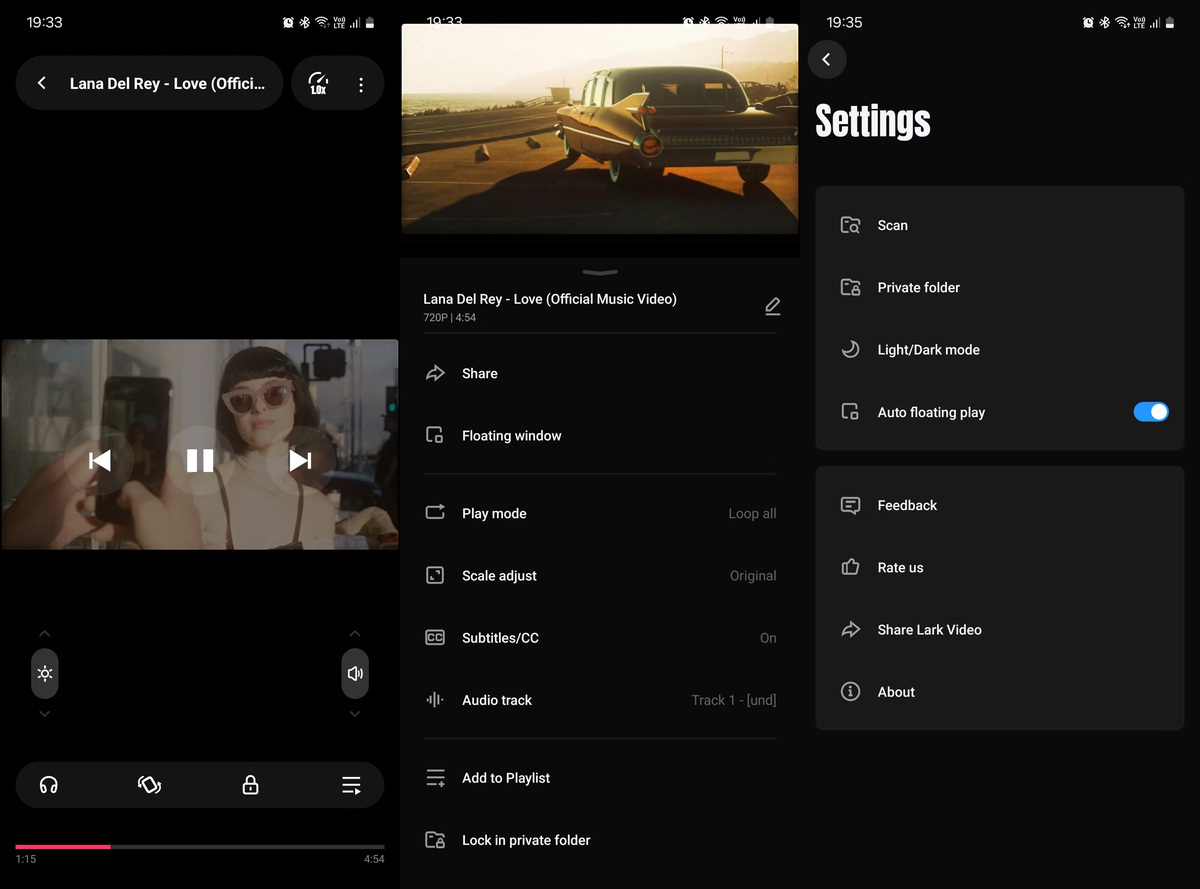Screen dimensions: 1200x889
Task: Choose Lock in private folder
Action: pyautogui.click(x=600, y=840)
